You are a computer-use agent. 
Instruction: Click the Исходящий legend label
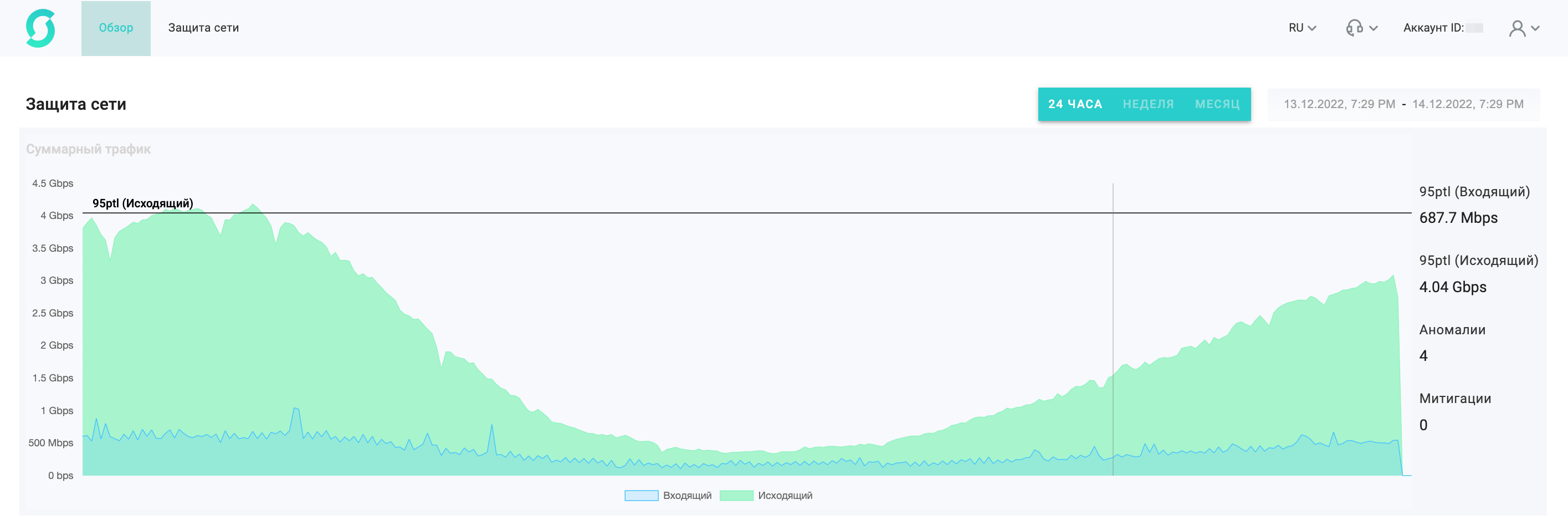785,496
